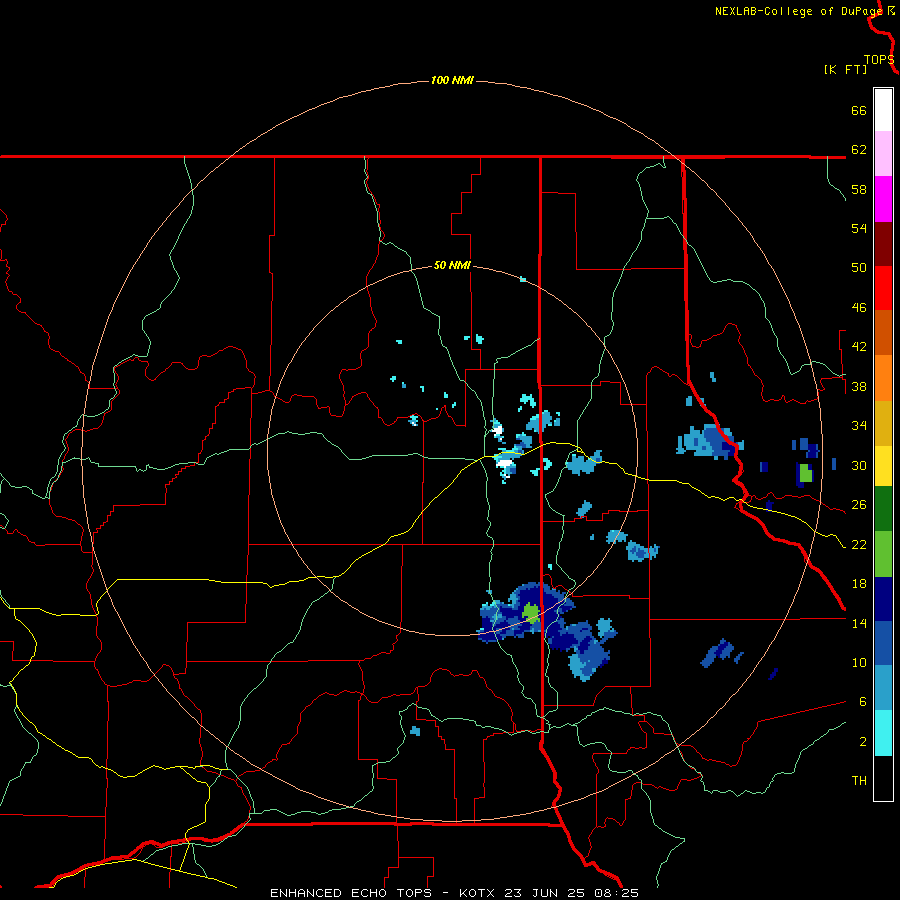
Task: Click the legend value '46'
Action: pos(859,307)
